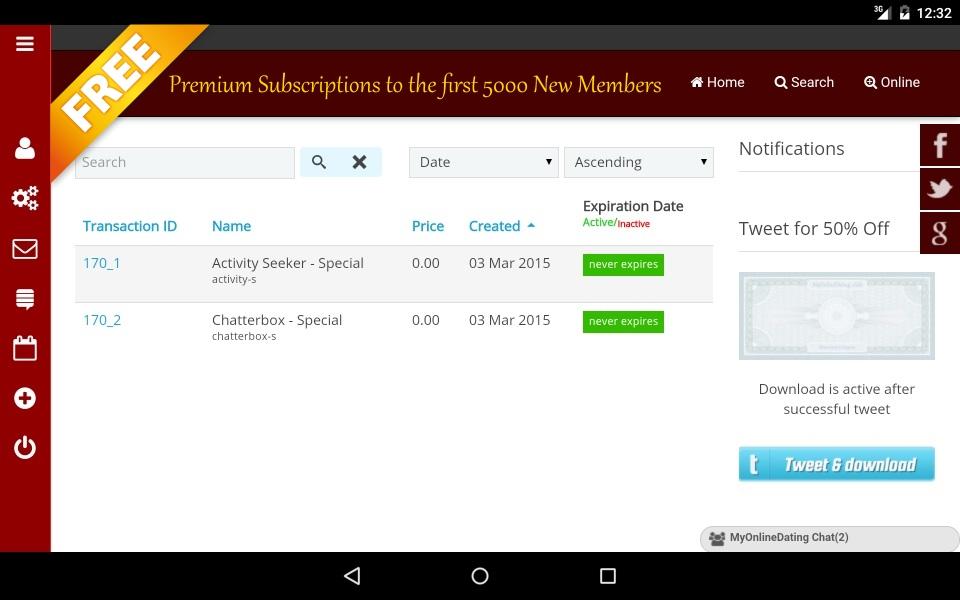Viewport: 960px width, 600px height.
Task: Open the calendar sidebar icon
Action: [x=24, y=348]
